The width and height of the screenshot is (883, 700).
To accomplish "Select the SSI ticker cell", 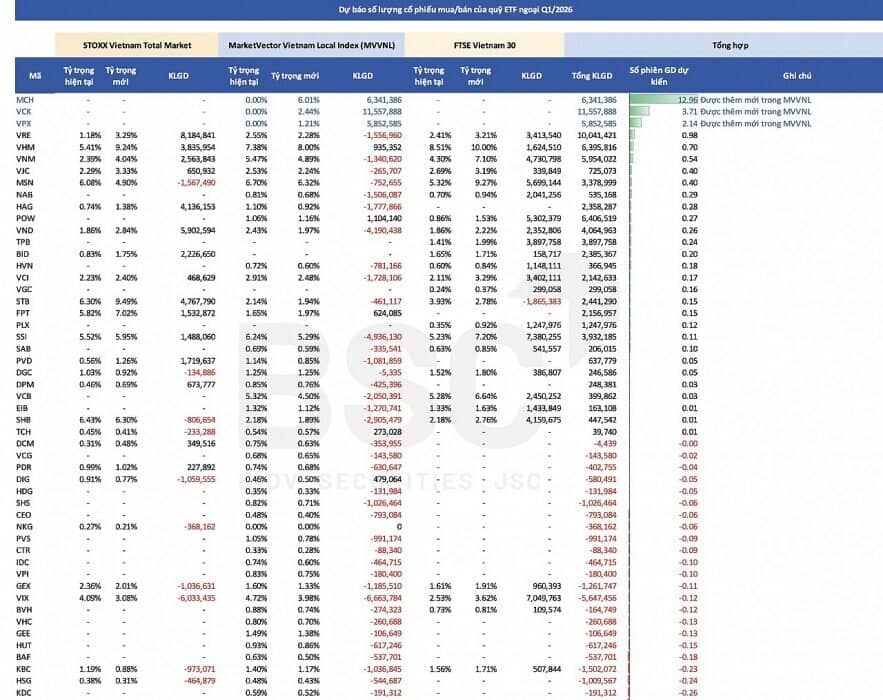I will (21, 337).
